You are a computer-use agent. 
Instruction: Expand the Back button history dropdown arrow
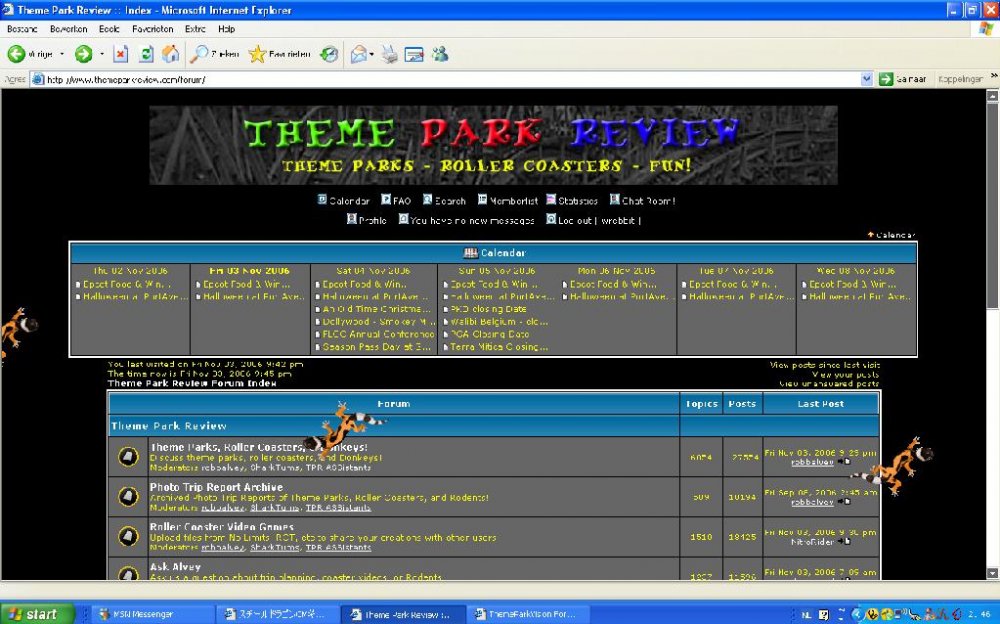[62, 54]
